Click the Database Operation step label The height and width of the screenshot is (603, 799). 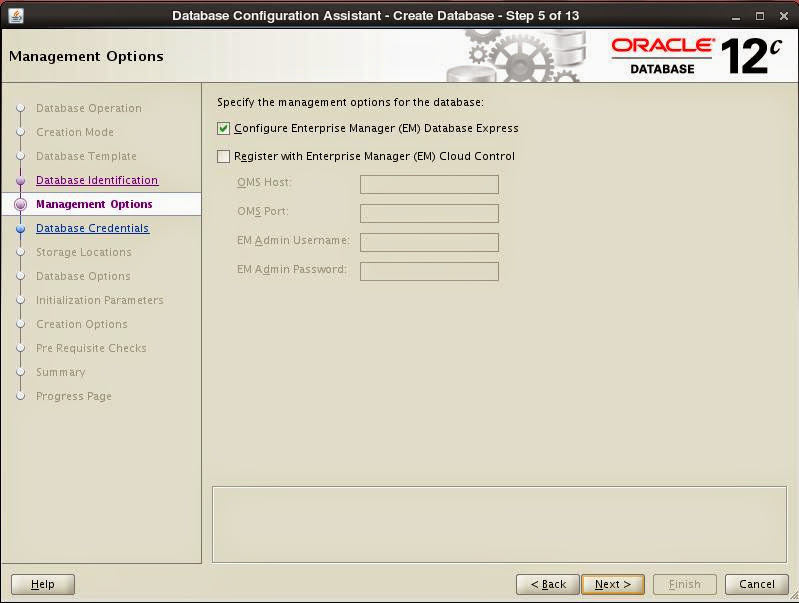pyautogui.click(x=89, y=109)
